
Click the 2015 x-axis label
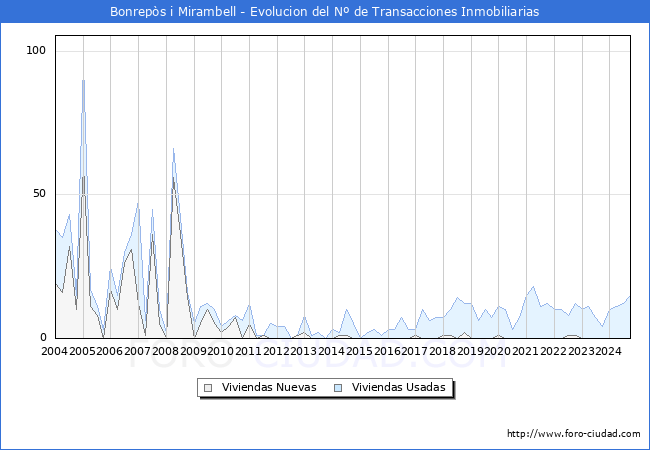359,351
